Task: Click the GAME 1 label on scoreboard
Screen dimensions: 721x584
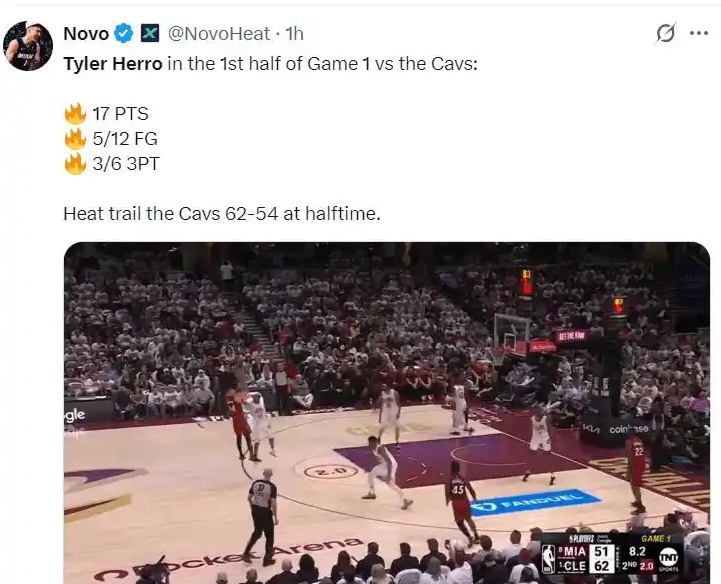Action: [656, 538]
